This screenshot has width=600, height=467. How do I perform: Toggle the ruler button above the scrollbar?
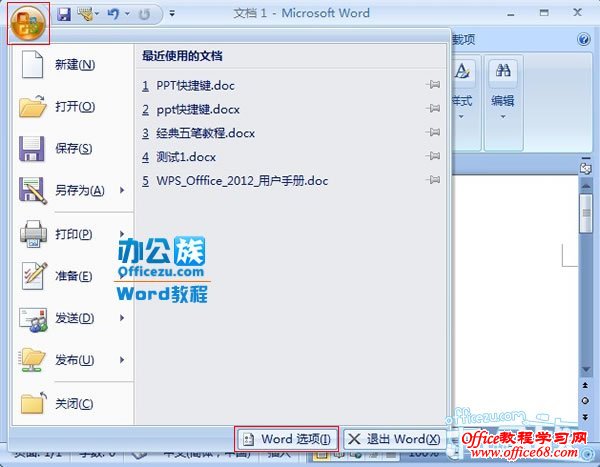pyautogui.click(x=585, y=166)
